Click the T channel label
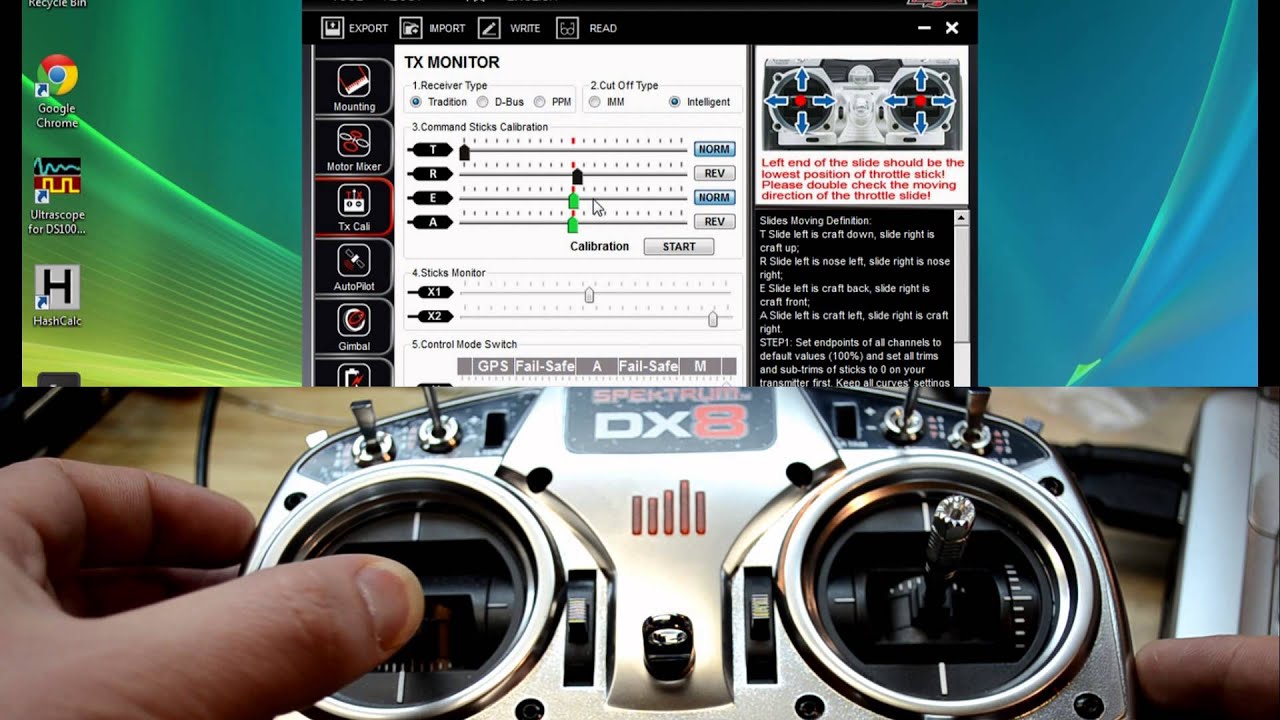The width and height of the screenshot is (1280, 720). coord(432,149)
